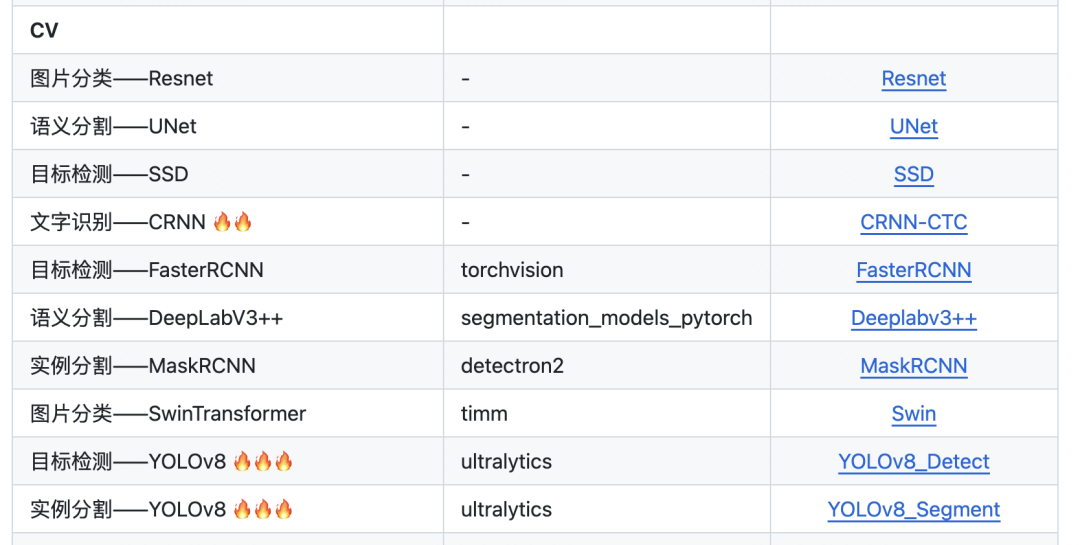Click the timm table cell
The width and height of the screenshot is (1080, 545).
pyautogui.click(x=484, y=414)
